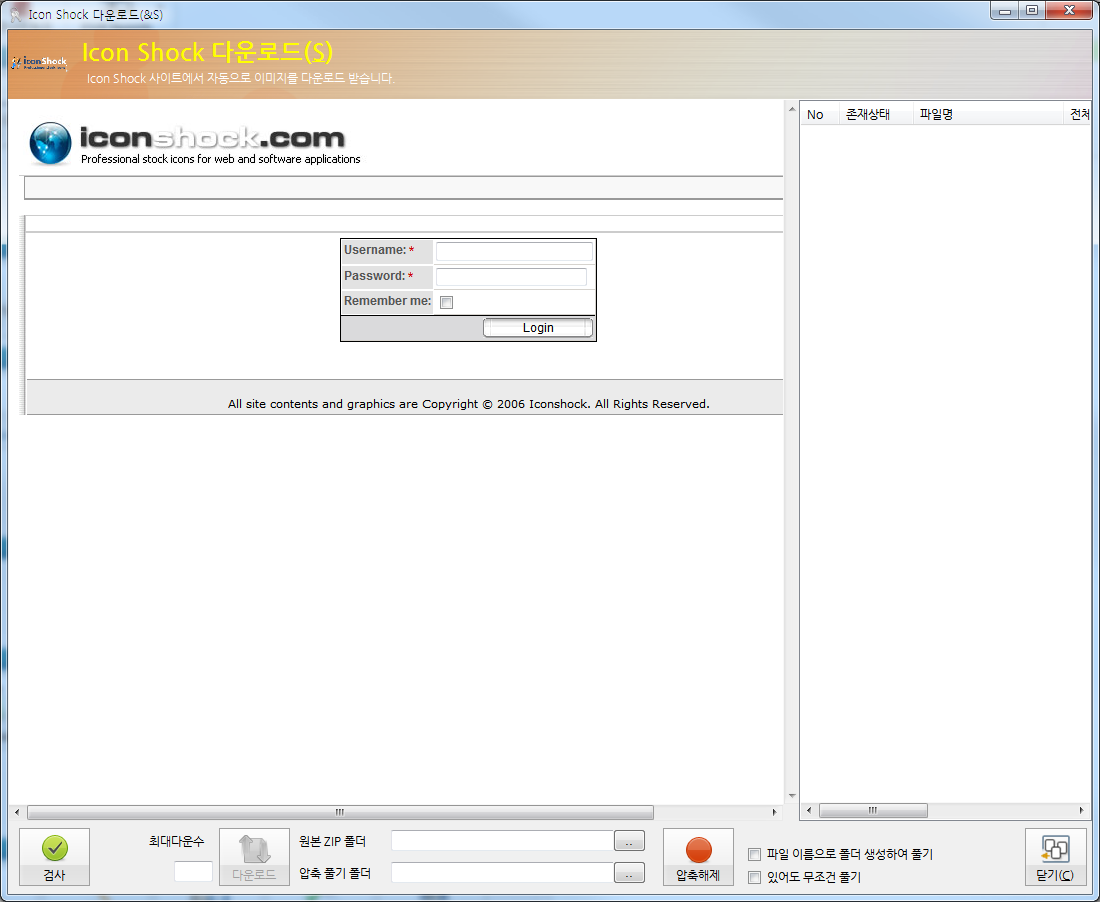Focus the Password input field
This screenshot has width=1100, height=902.
511,276
